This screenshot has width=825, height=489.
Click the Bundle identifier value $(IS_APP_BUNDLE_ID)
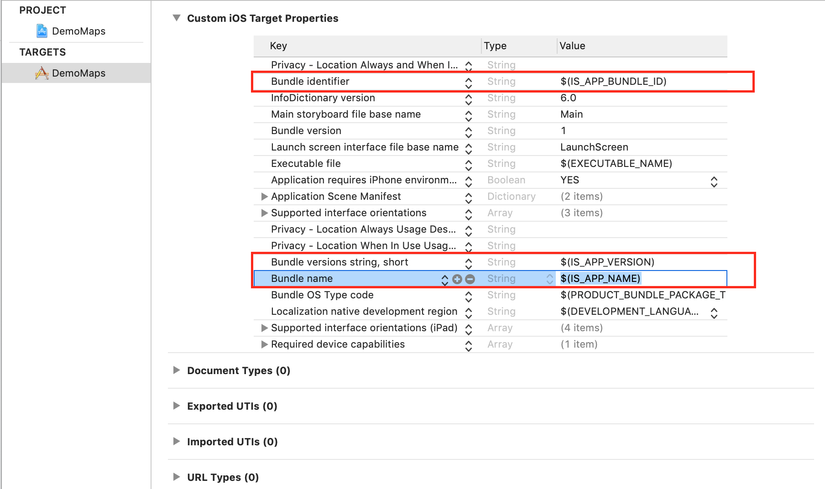pos(612,82)
